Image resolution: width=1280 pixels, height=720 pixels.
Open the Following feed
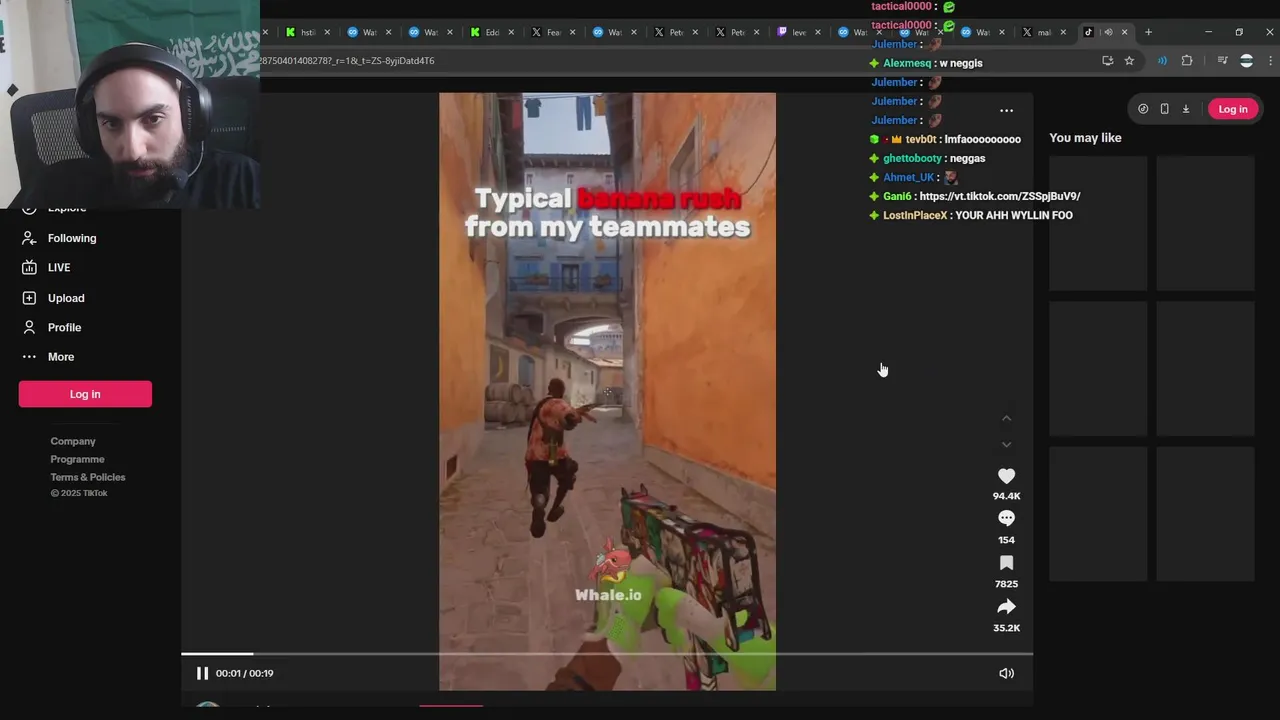point(72,238)
